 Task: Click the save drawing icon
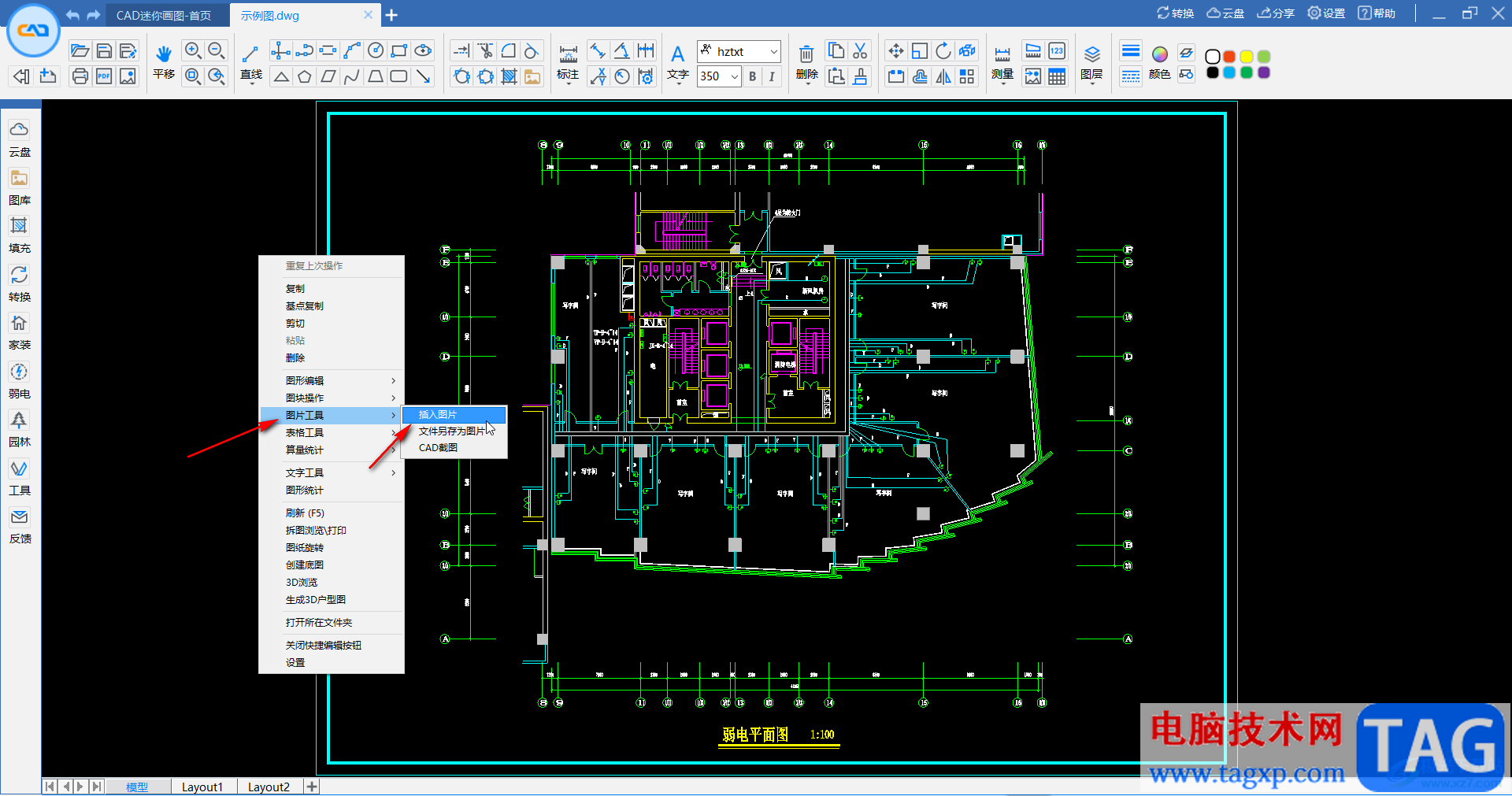104,51
